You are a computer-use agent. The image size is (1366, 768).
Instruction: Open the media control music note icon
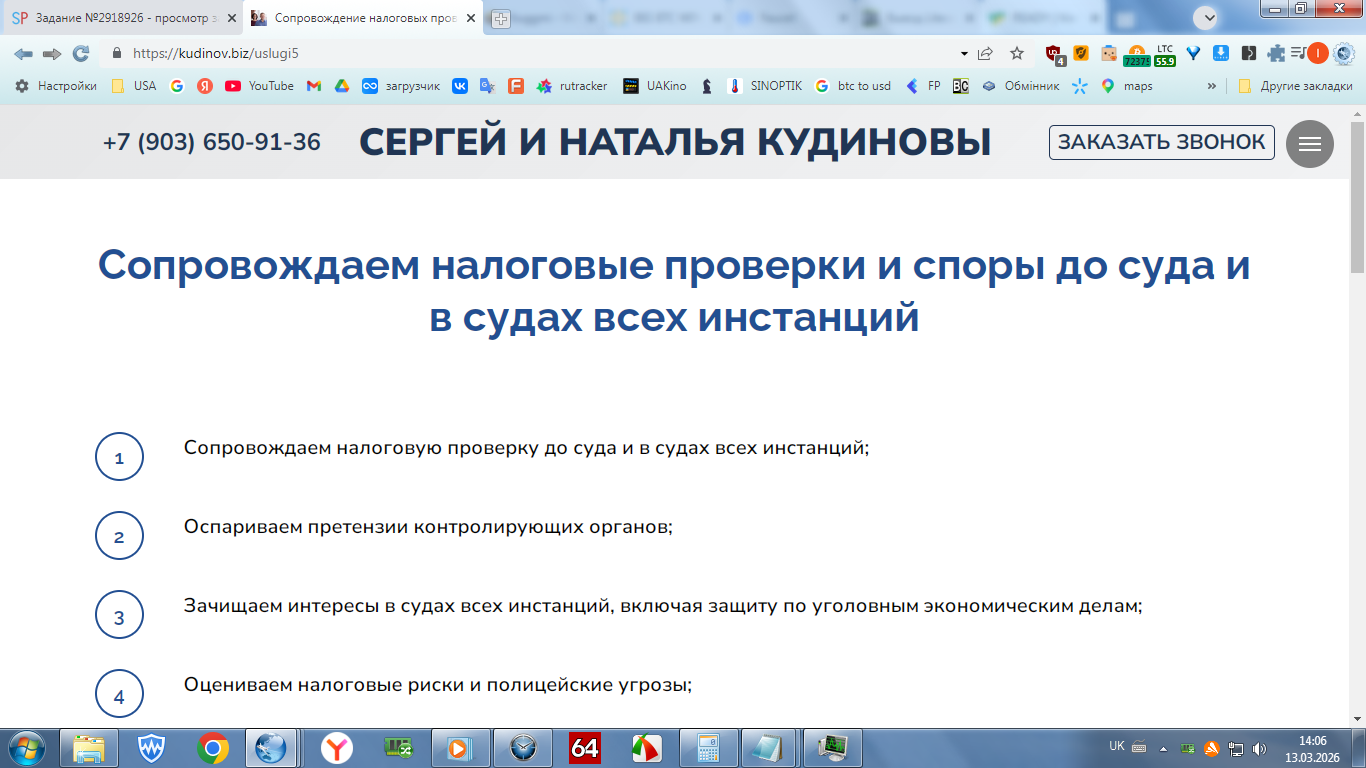point(1298,54)
